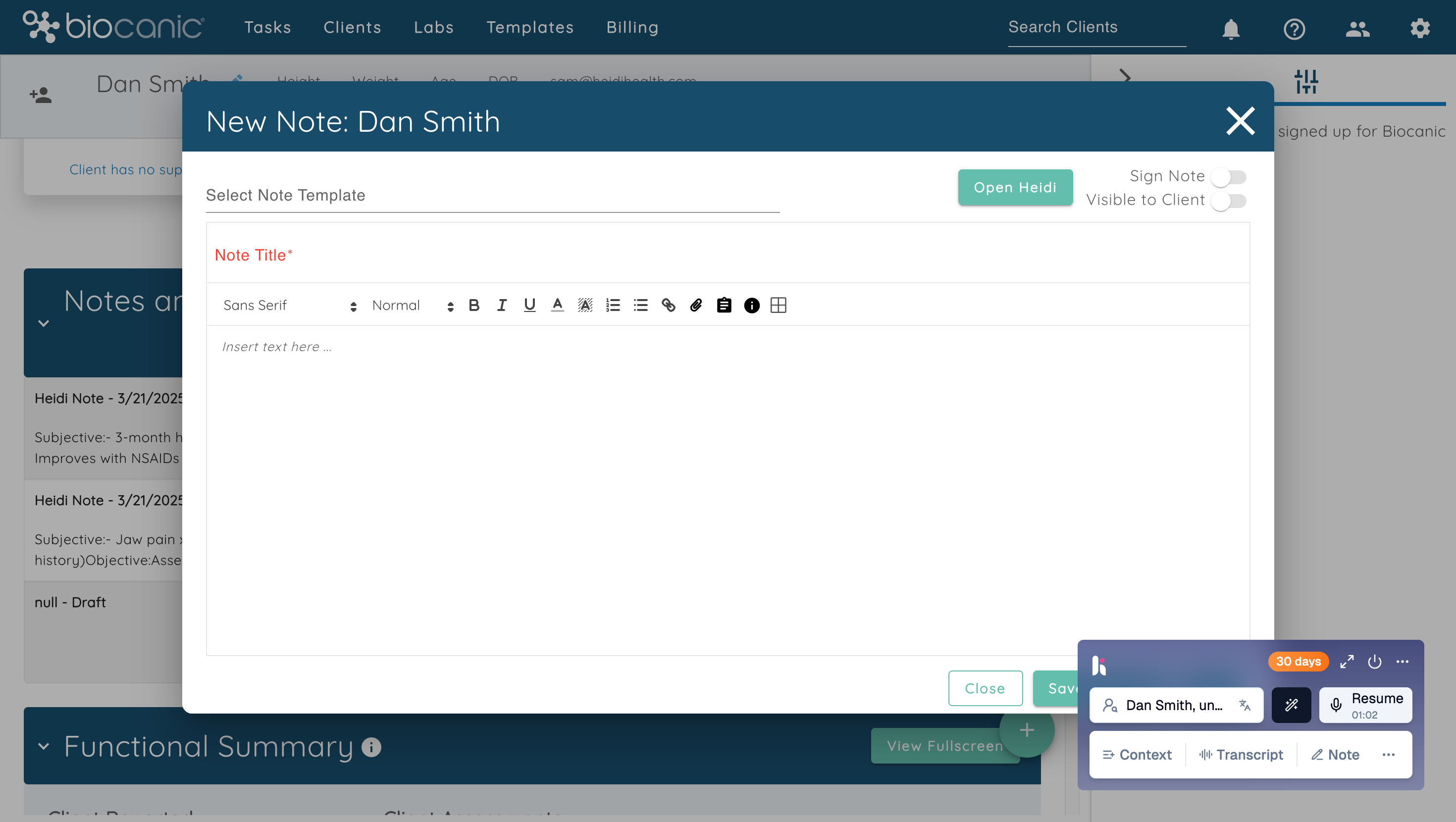Screen dimensions: 1456x822
Task: Click the magic wand button in Heidi widget
Action: click(1291, 705)
